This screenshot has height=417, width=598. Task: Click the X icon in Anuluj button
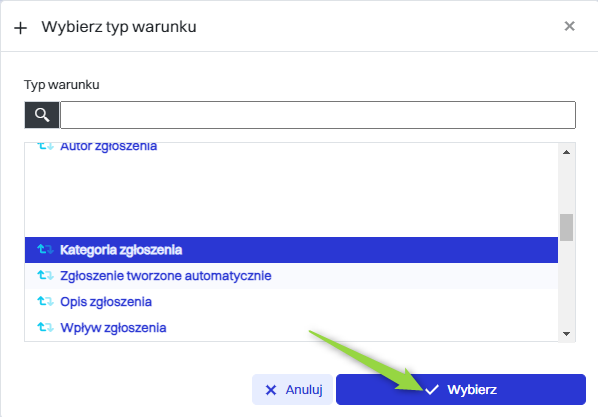[x=271, y=390]
